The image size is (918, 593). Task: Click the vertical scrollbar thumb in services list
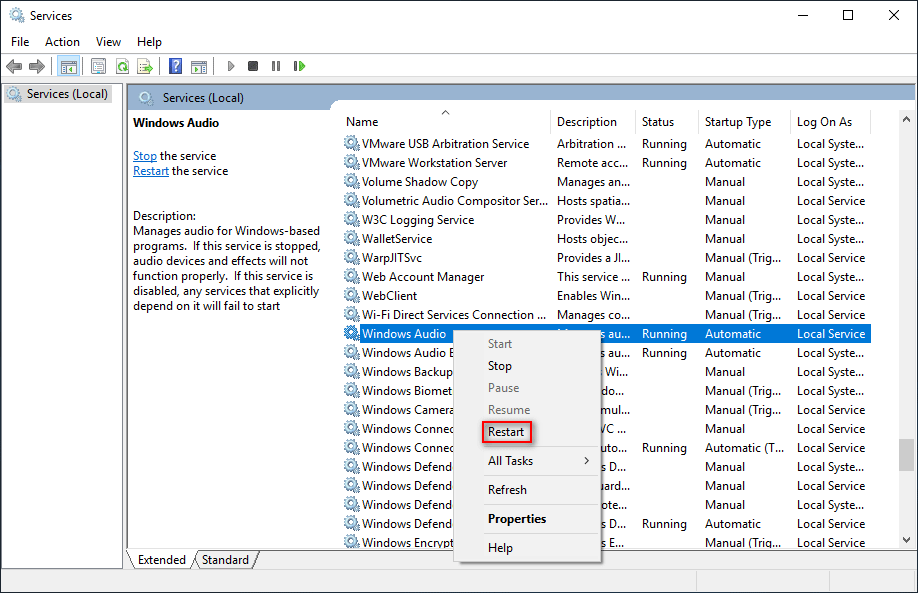point(906,455)
